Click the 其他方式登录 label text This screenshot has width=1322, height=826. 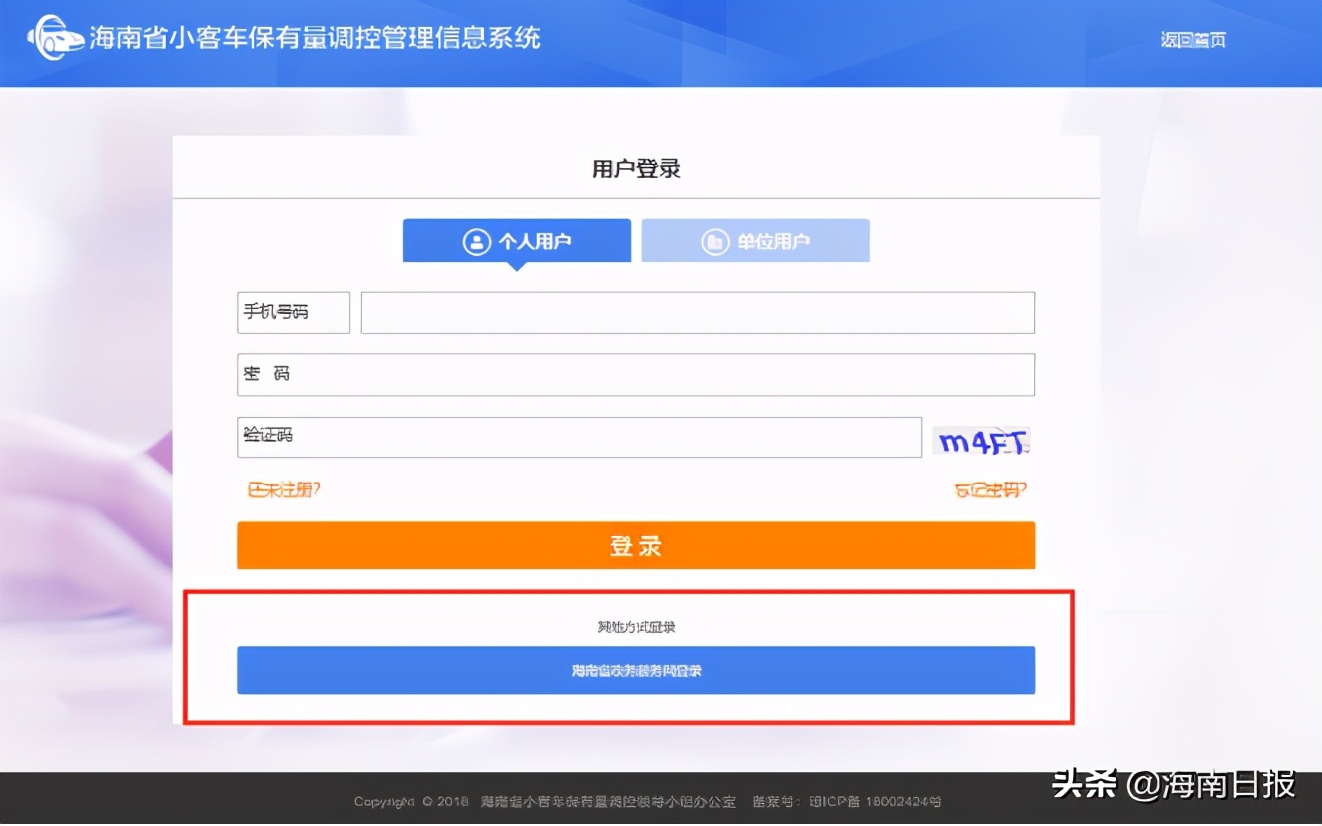637,627
